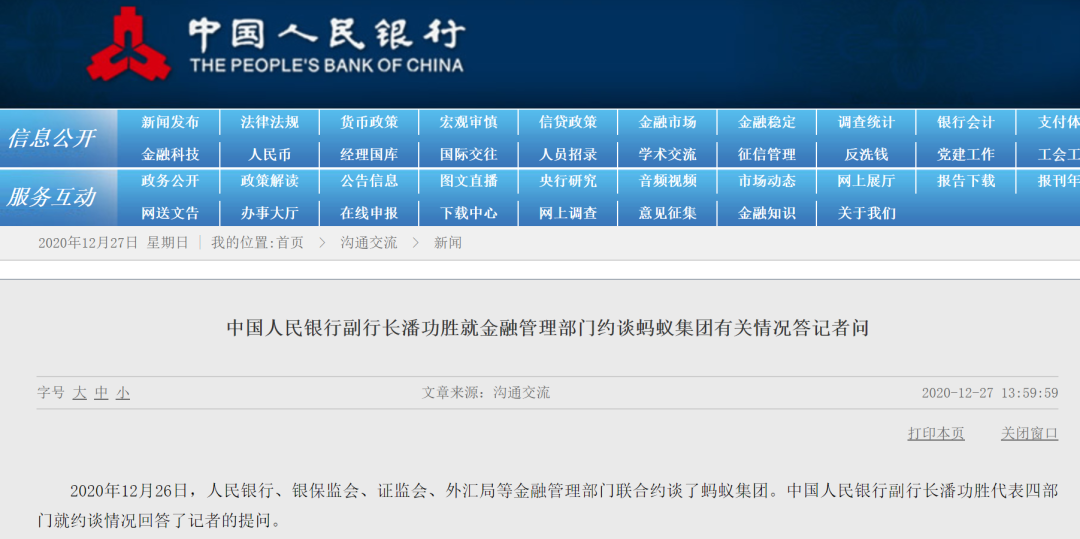Select the 新闻 breadcrumb item
The height and width of the screenshot is (539, 1080).
tap(448, 242)
